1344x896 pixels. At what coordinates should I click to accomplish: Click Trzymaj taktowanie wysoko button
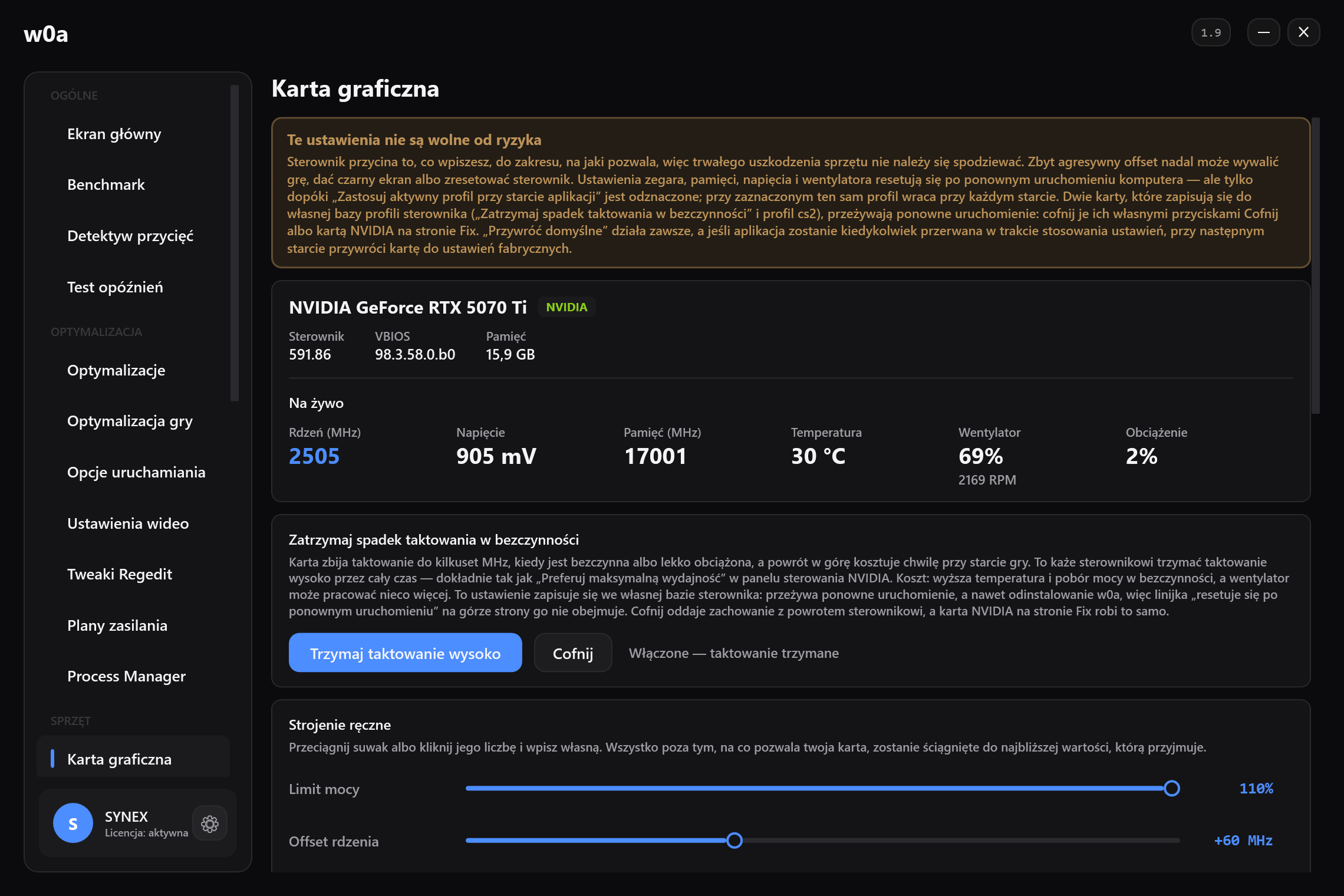(x=405, y=653)
